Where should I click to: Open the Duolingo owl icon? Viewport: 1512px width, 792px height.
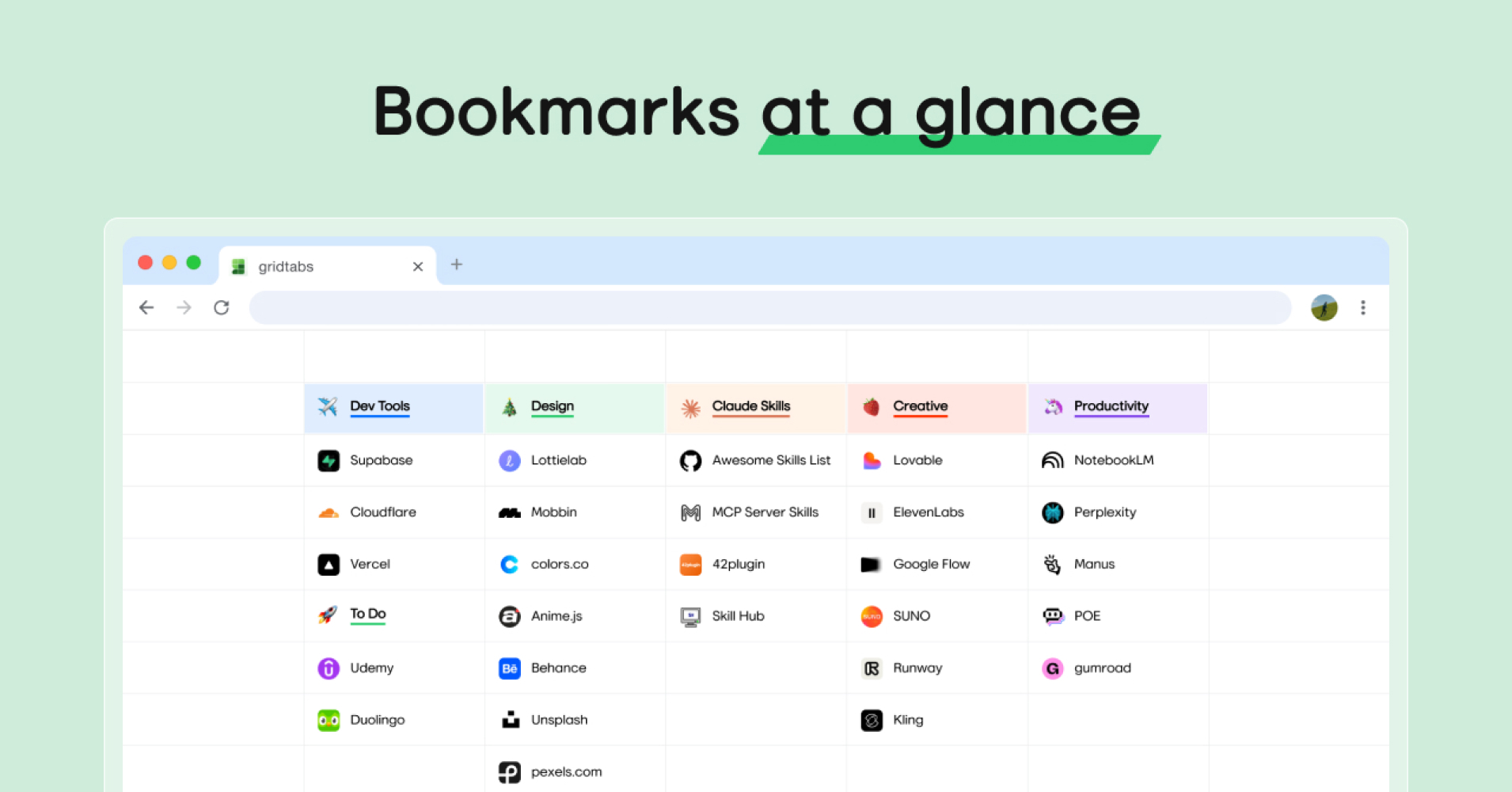click(x=329, y=721)
